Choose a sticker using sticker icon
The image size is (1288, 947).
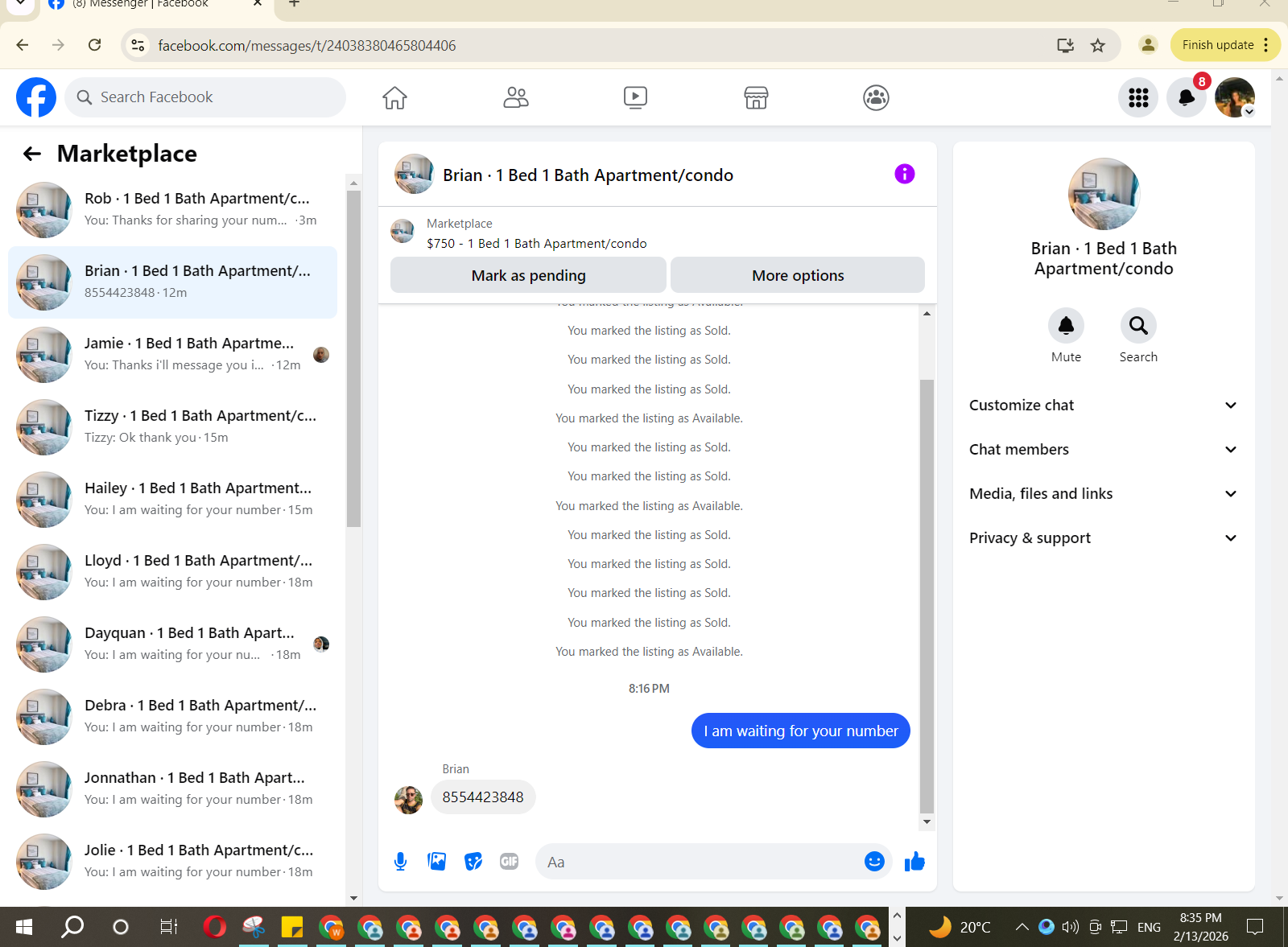click(x=473, y=862)
